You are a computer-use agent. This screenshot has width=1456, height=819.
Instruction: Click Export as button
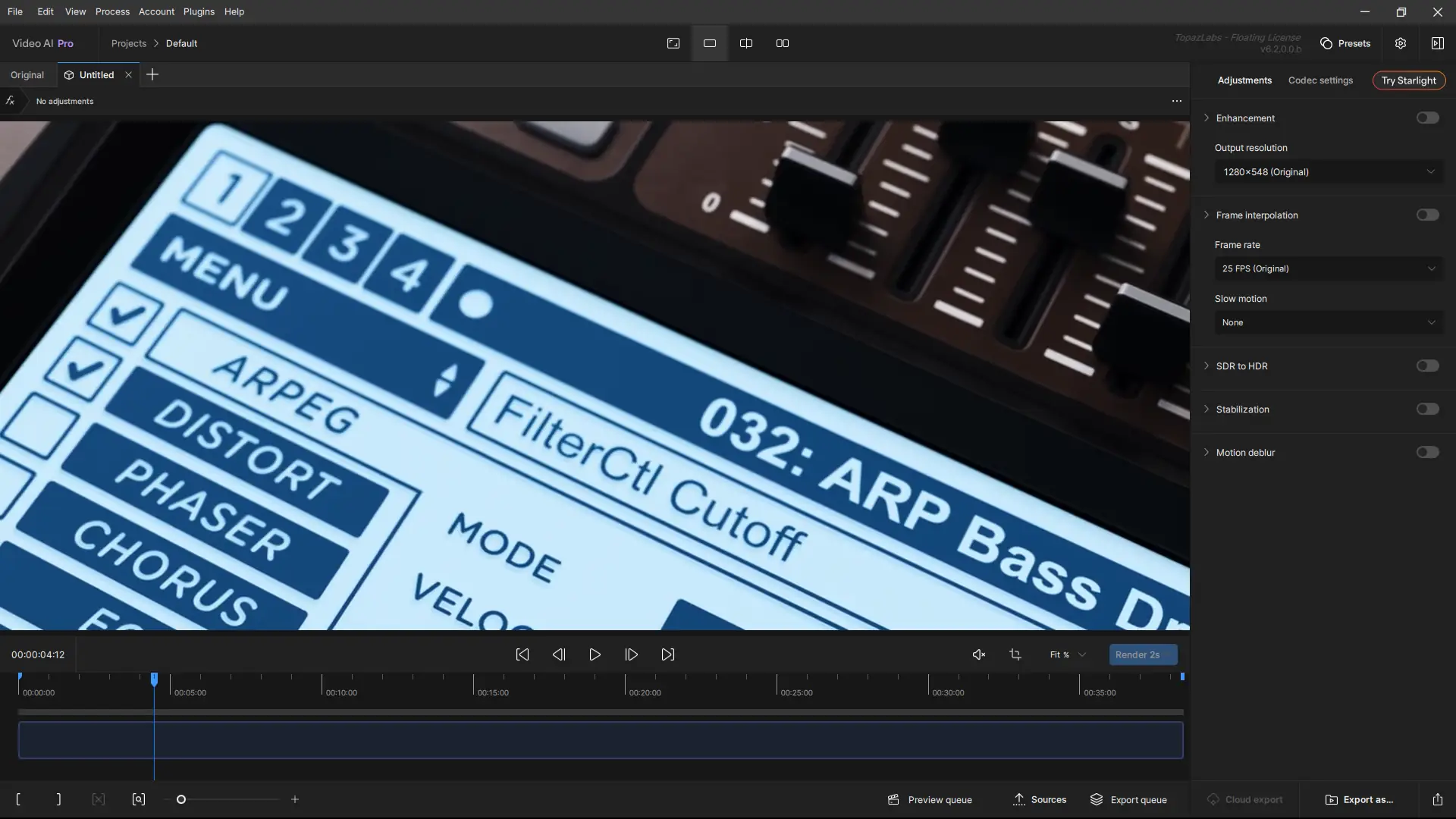click(x=1359, y=799)
